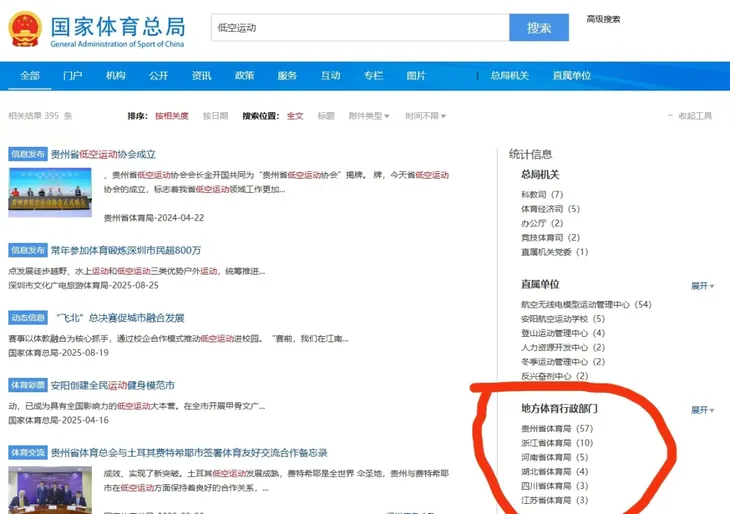Click the 动态信息 category tag
This screenshot has width=730, height=514.
28,317
